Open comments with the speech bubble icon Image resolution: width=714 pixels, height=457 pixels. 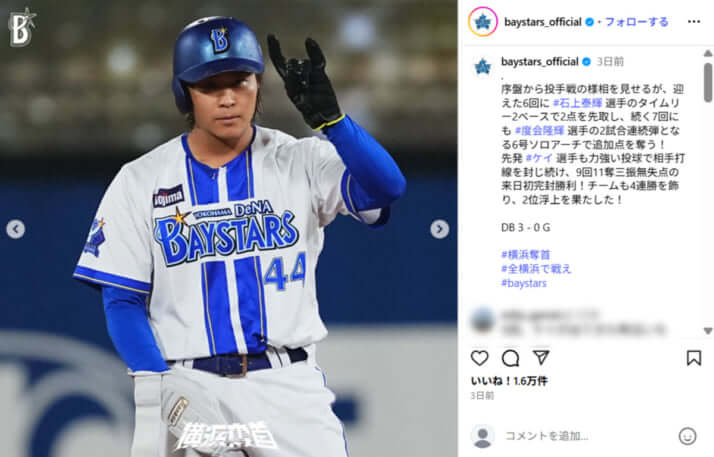click(510, 358)
